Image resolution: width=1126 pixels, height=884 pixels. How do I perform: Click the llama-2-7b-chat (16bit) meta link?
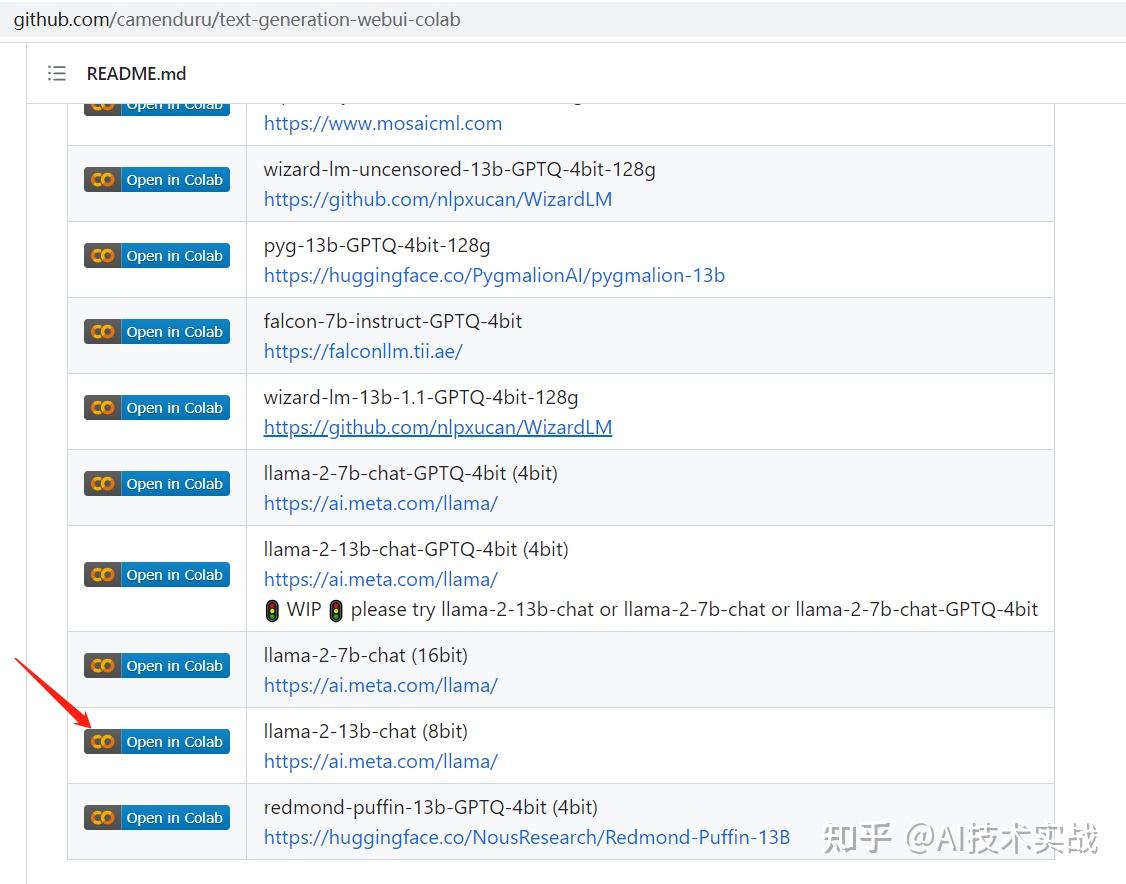380,685
